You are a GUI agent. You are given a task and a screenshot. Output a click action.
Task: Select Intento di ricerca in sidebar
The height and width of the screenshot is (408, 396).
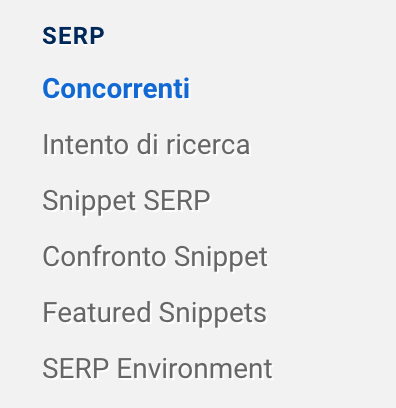pos(146,145)
